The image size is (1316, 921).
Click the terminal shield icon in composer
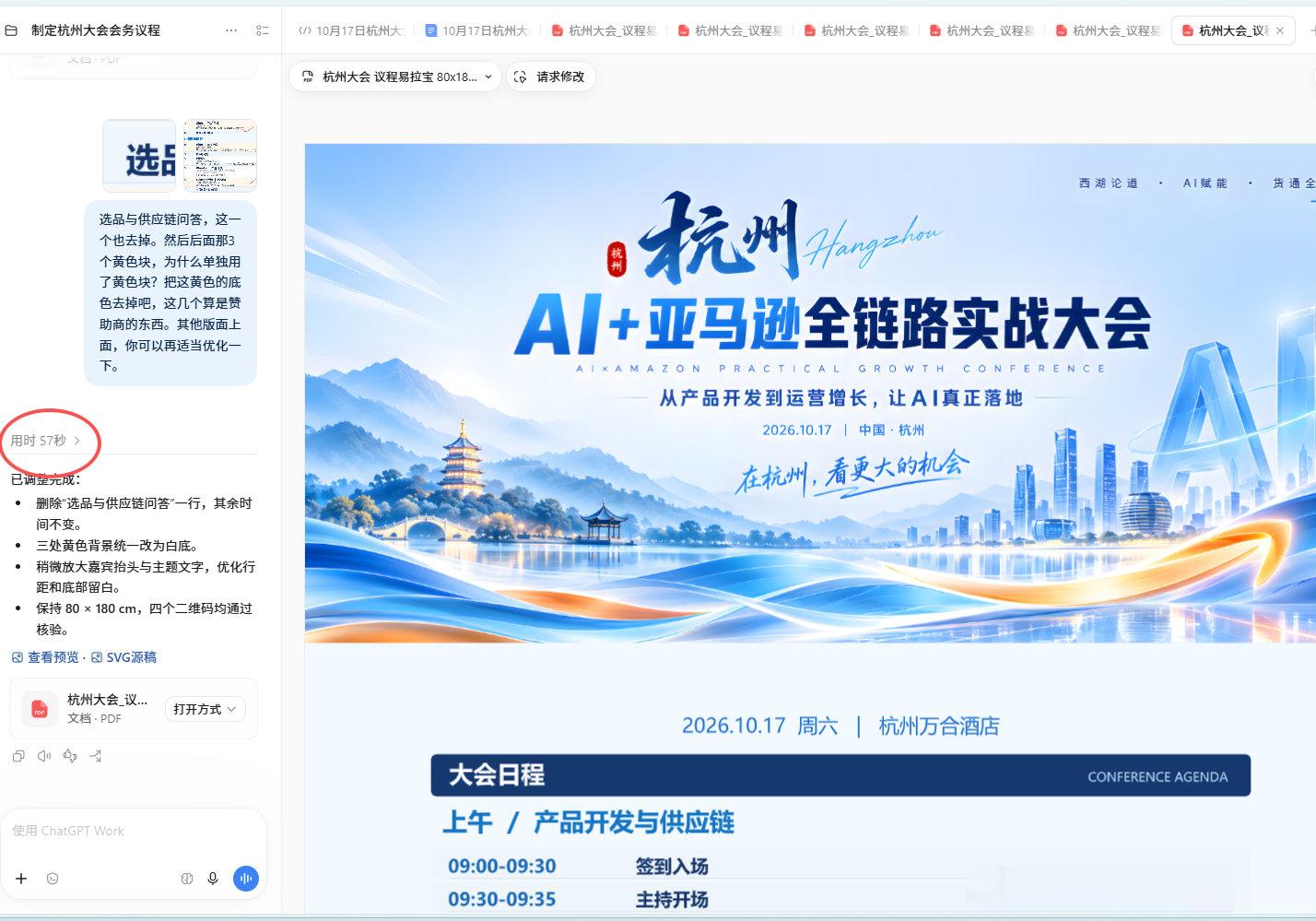53,879
